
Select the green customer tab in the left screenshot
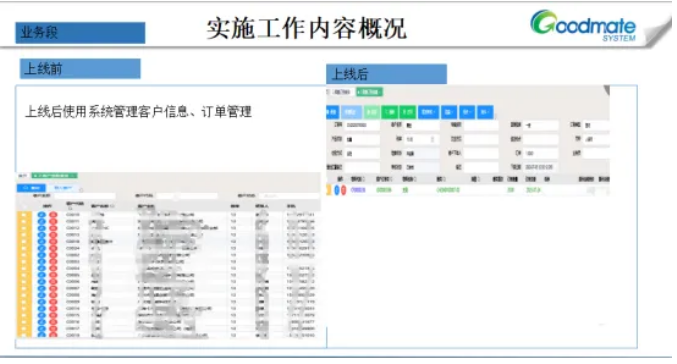[x=54, y=176]
